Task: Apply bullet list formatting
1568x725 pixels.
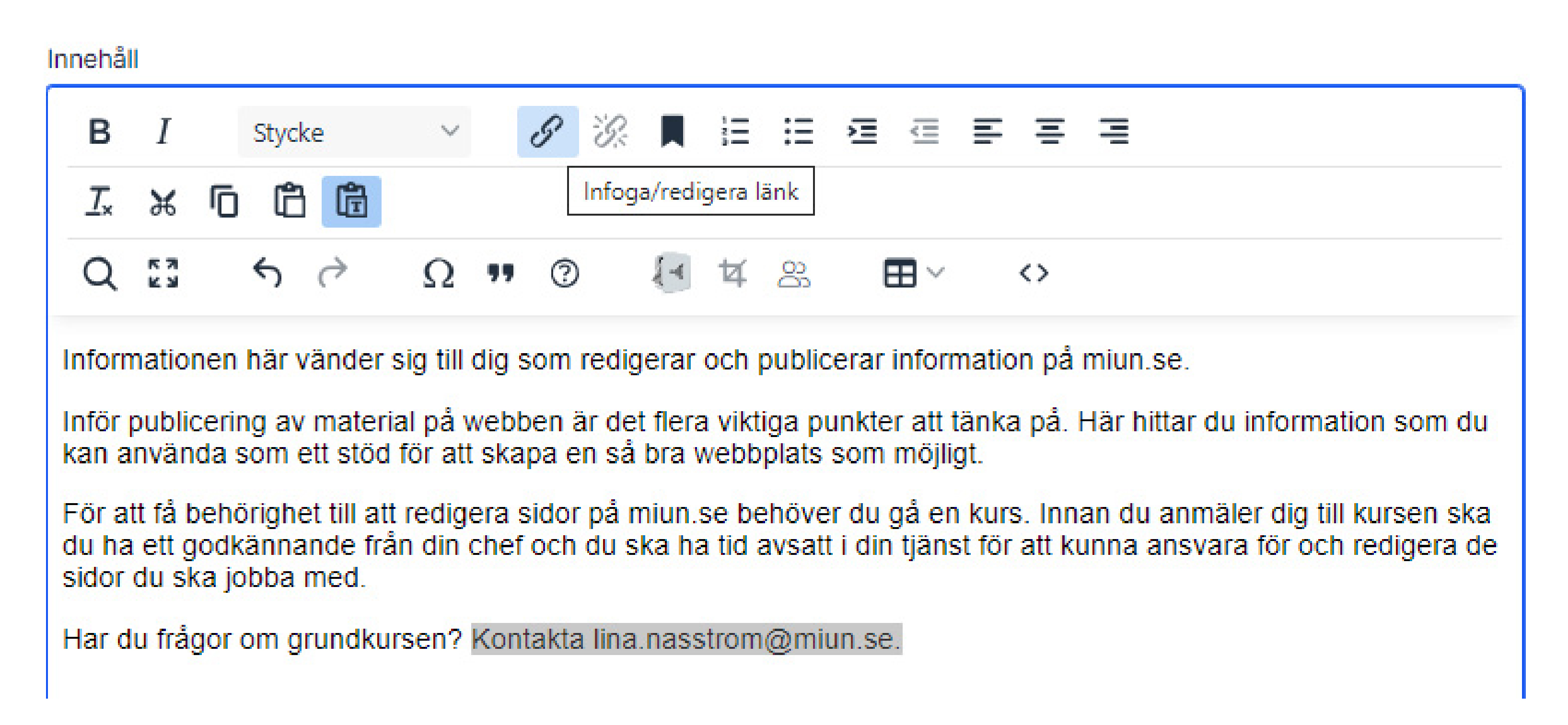Action: point(799,131)
